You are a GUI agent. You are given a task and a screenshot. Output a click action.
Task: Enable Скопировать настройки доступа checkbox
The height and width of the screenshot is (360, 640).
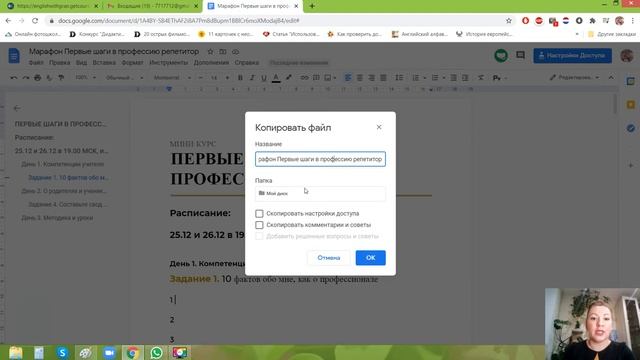click(x=259, y=213)
